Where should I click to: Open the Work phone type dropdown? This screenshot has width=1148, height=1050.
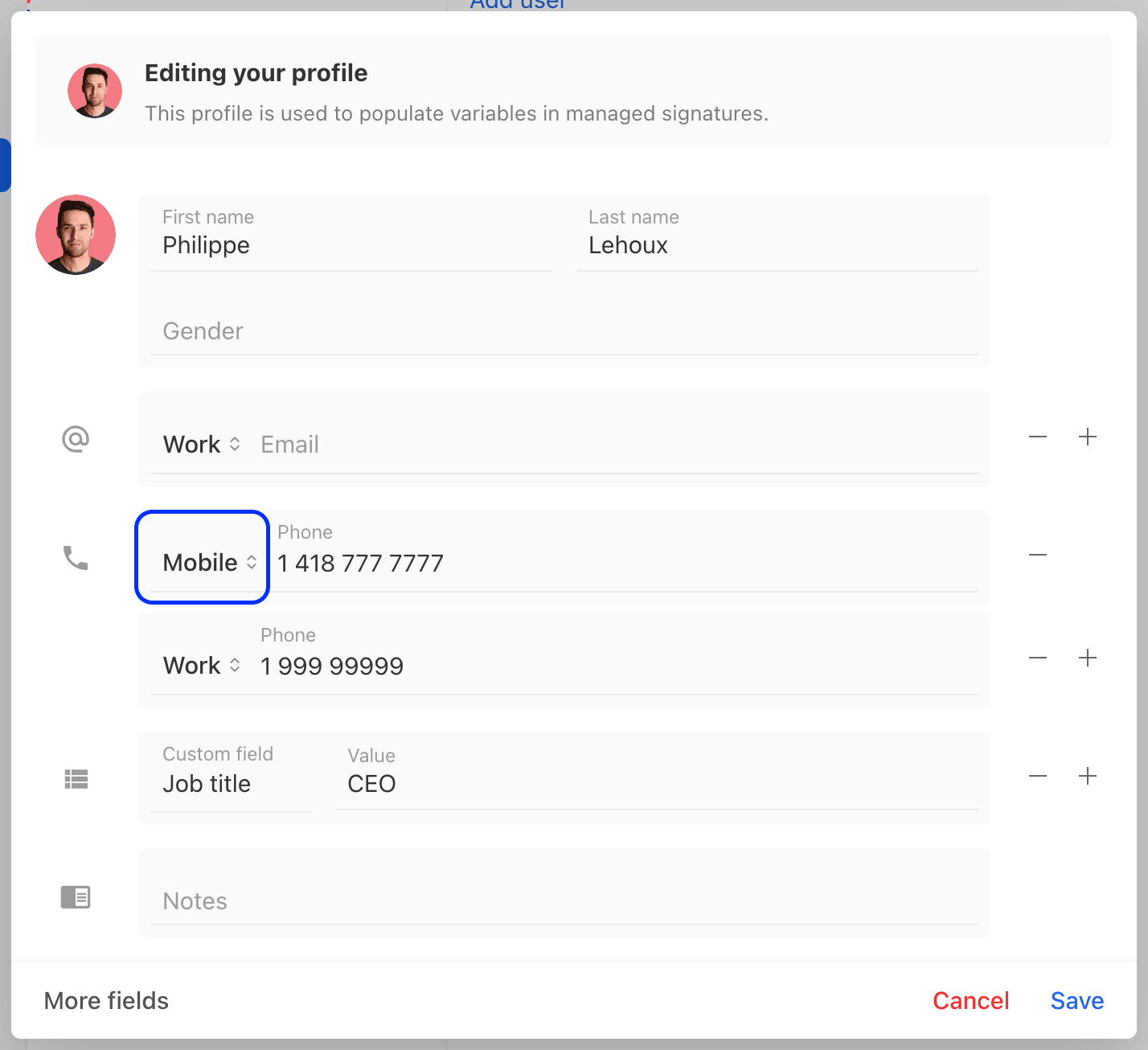tap(202, 665)
